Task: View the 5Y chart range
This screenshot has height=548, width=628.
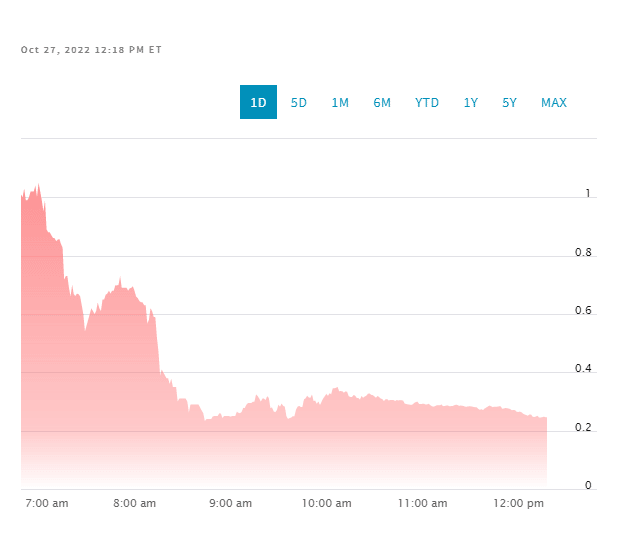Action: [510, 103]
